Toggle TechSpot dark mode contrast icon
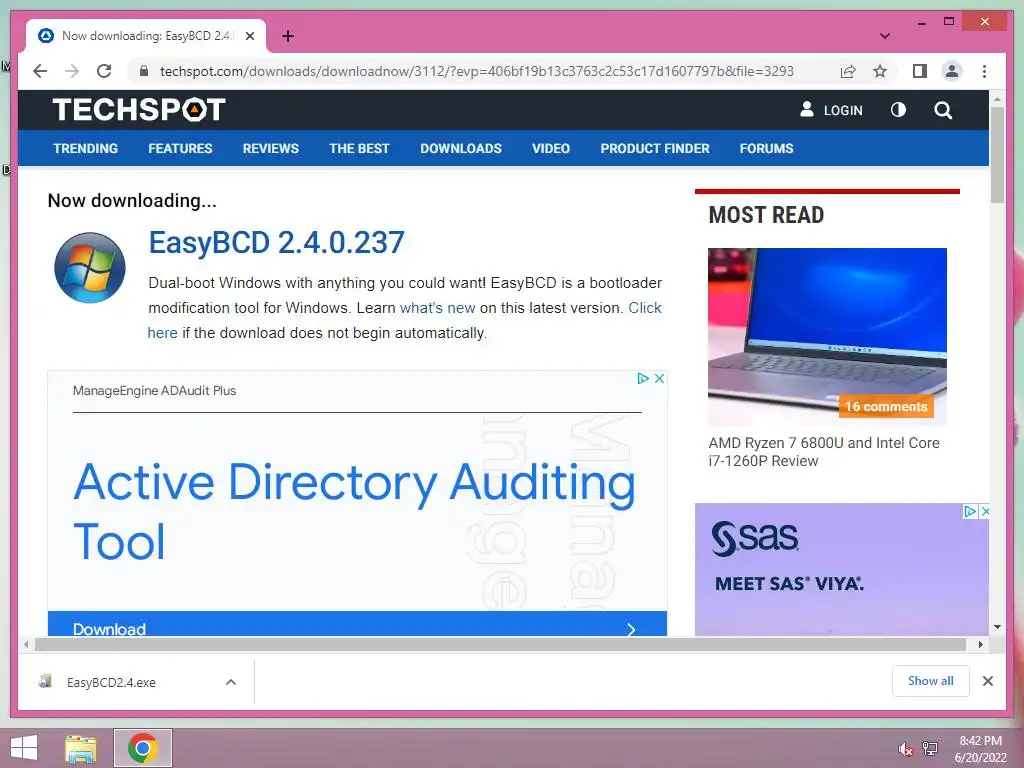Viewport: 1024px width, 768px height. tap(898, 110)
